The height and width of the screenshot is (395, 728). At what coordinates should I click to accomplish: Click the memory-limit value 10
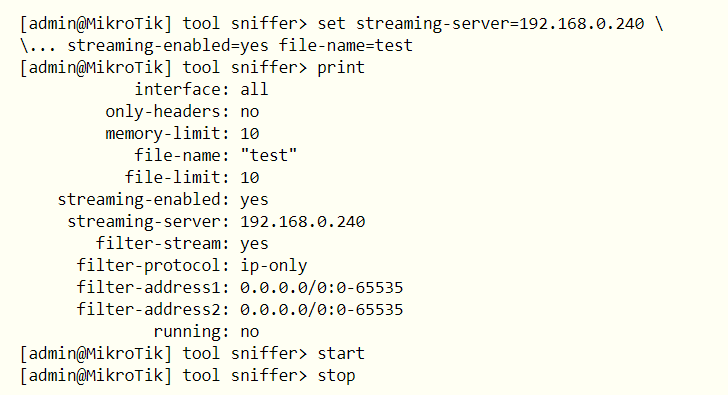tap(249, 134)
